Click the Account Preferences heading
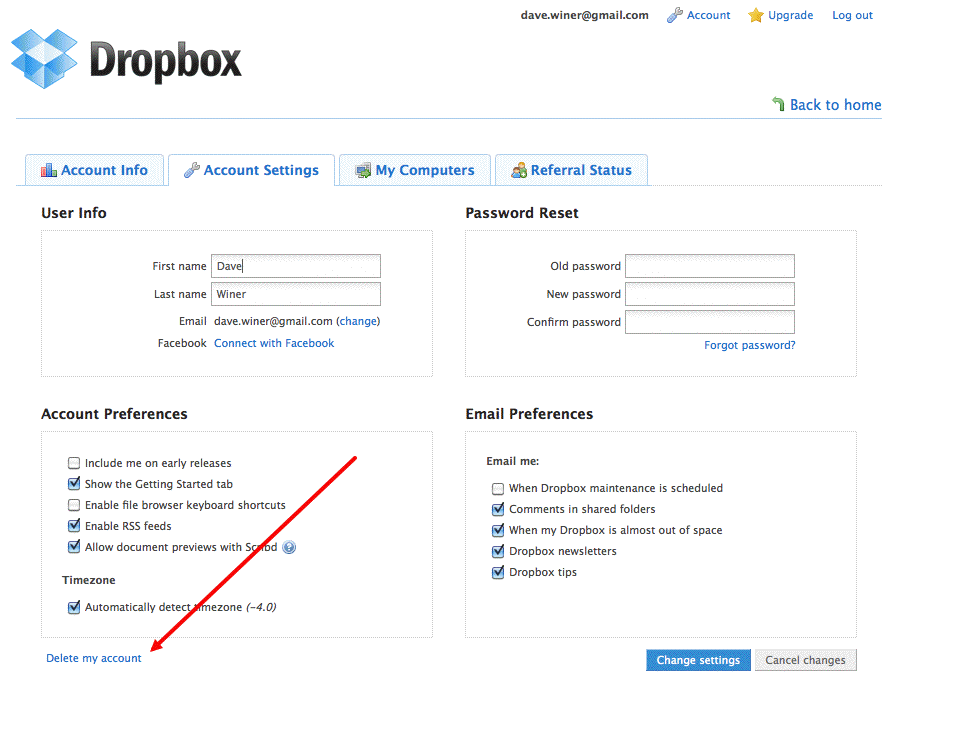 click(x=114, y=414)
